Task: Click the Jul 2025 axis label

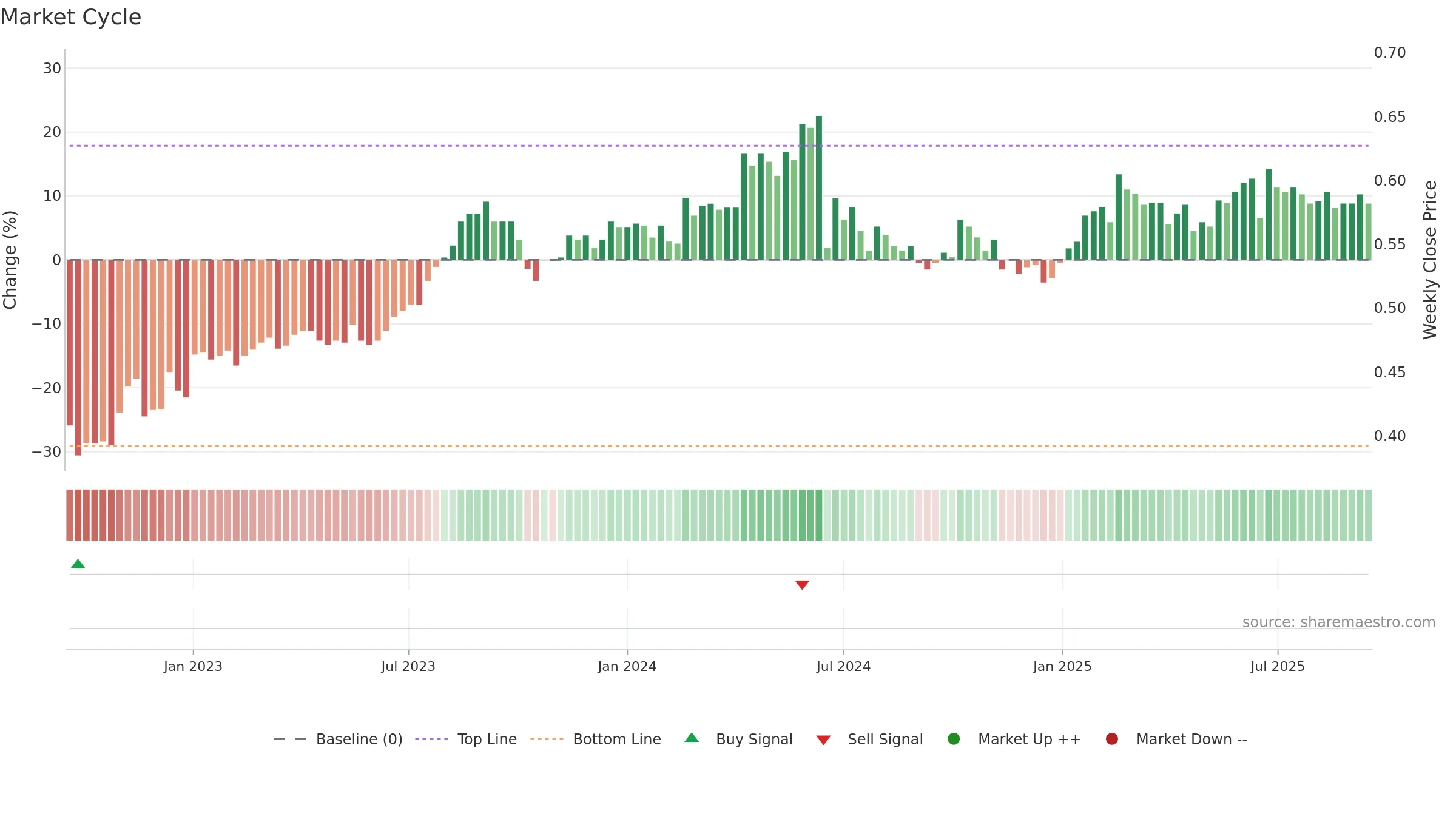Action: (x=1278, y=666)
